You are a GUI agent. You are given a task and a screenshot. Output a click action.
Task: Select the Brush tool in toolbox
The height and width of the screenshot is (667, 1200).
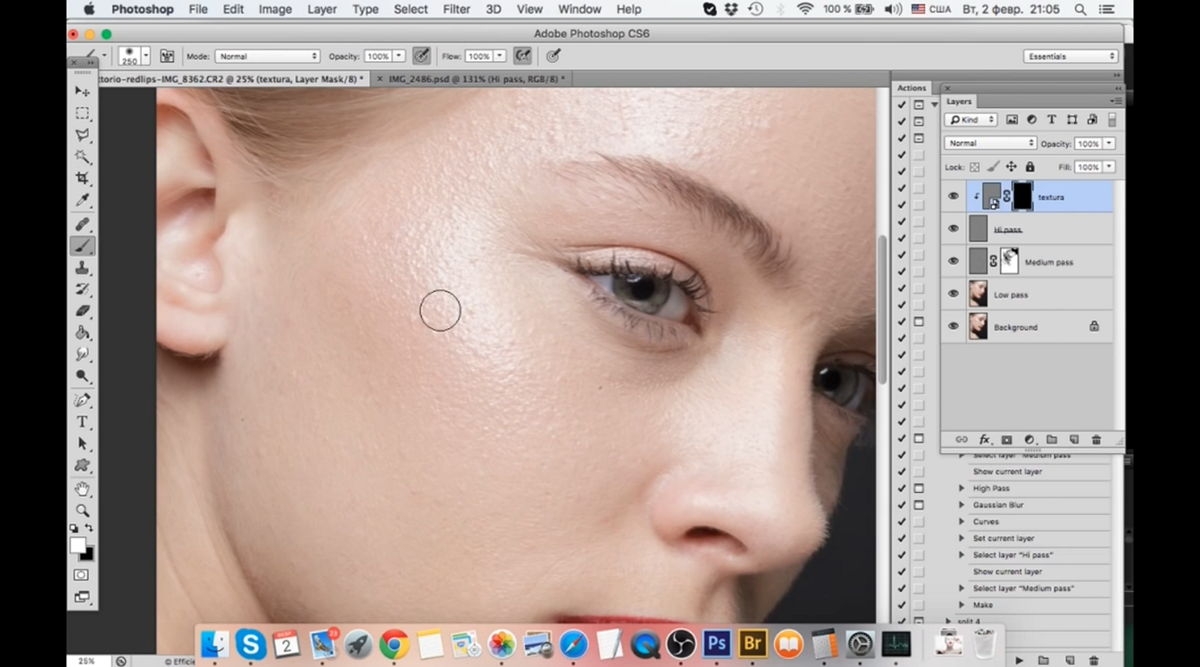(x=83, y=245)
